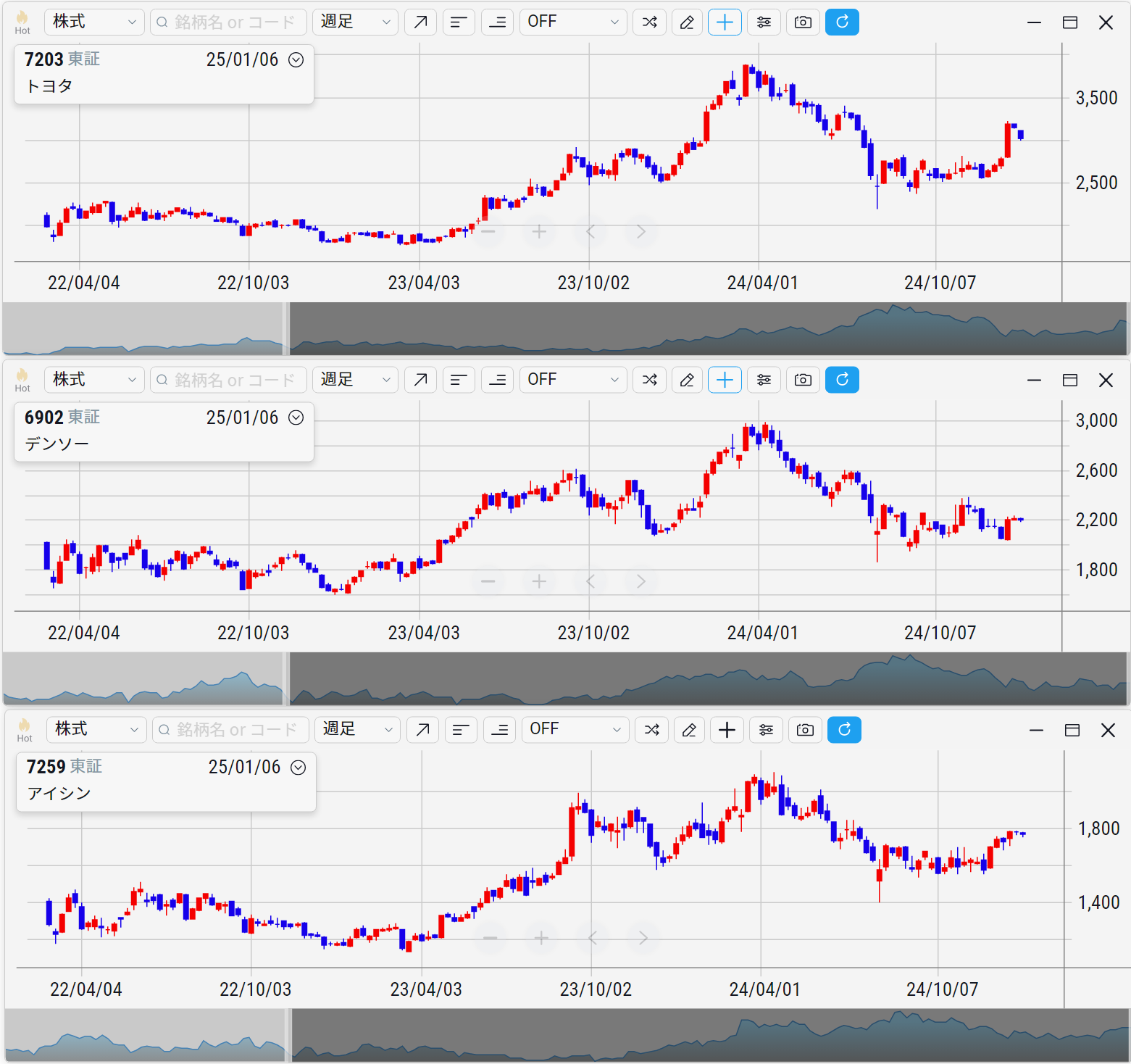
Task: Pan Toyota chart left with back arrow overlay
Action: [590, 231]
